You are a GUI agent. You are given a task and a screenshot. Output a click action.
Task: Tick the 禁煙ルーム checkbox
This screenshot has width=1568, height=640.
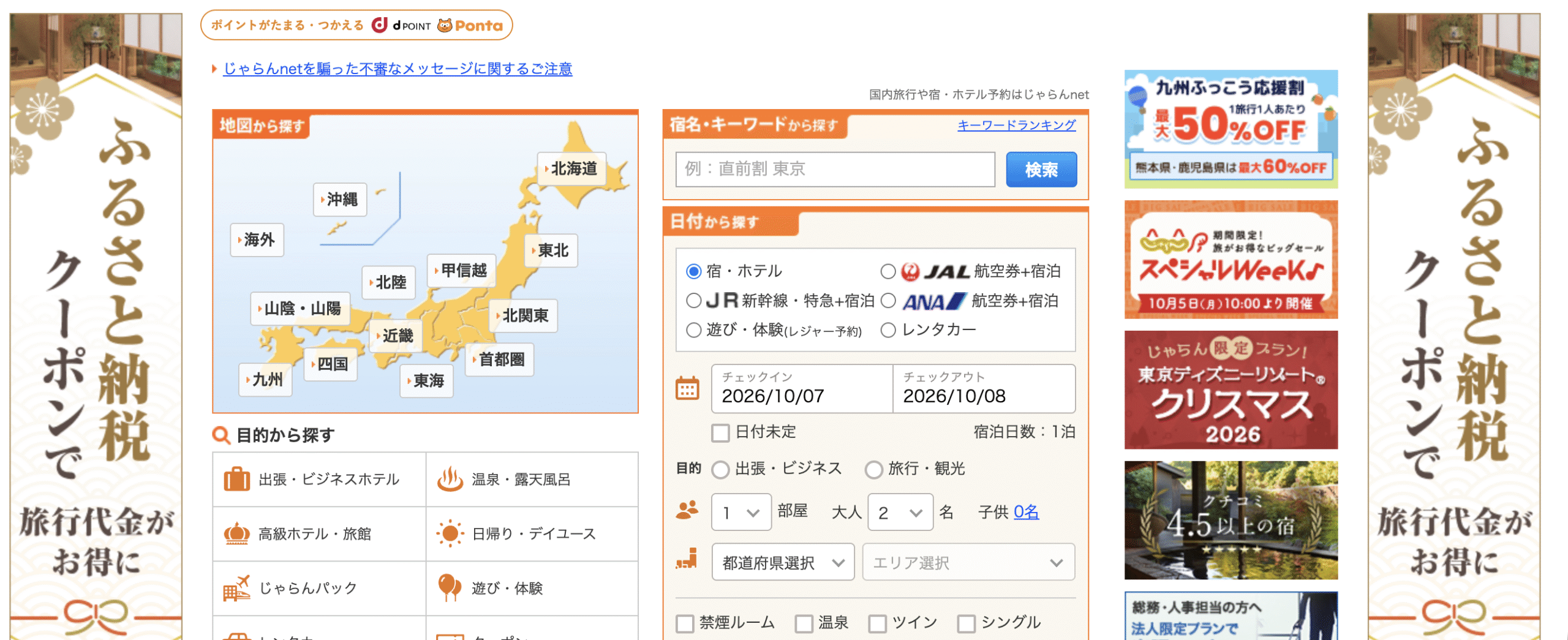(685, 623)
